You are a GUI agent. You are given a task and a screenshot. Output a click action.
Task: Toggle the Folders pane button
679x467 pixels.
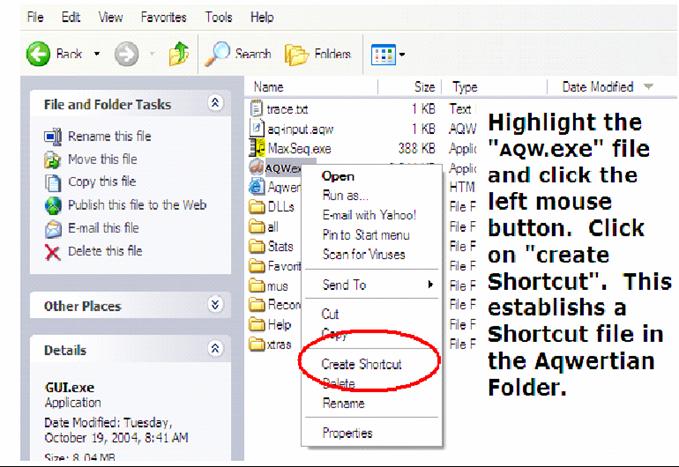pos(324,54)
